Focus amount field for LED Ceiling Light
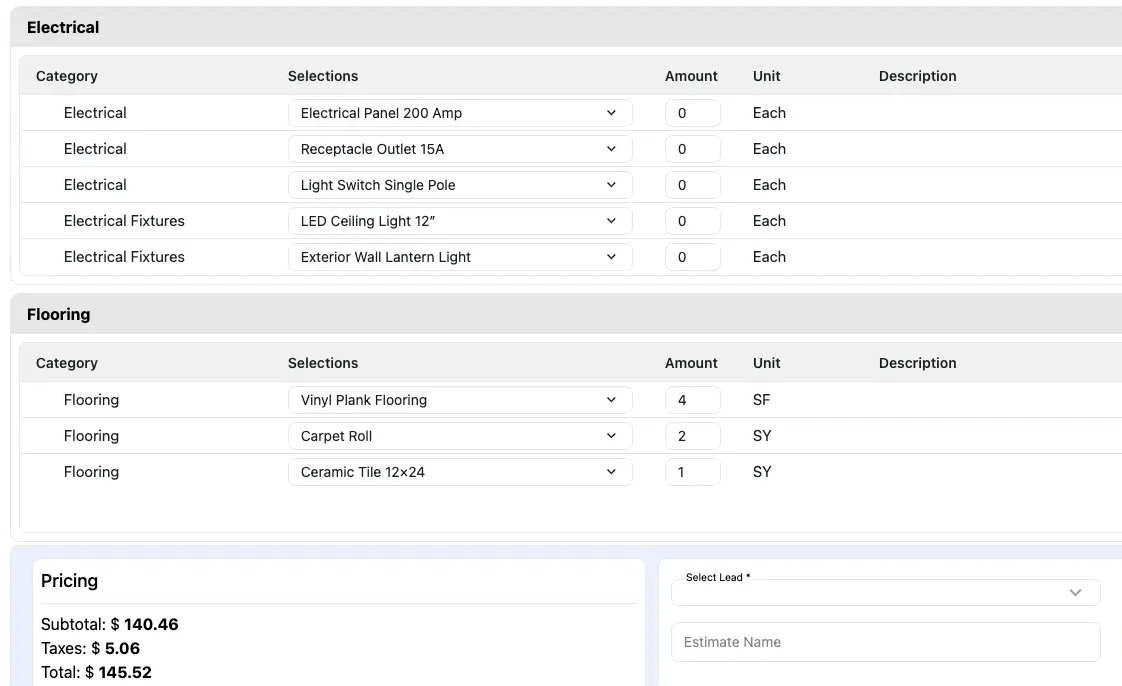This screenshot has height=686, width=1122. [692, 221]
